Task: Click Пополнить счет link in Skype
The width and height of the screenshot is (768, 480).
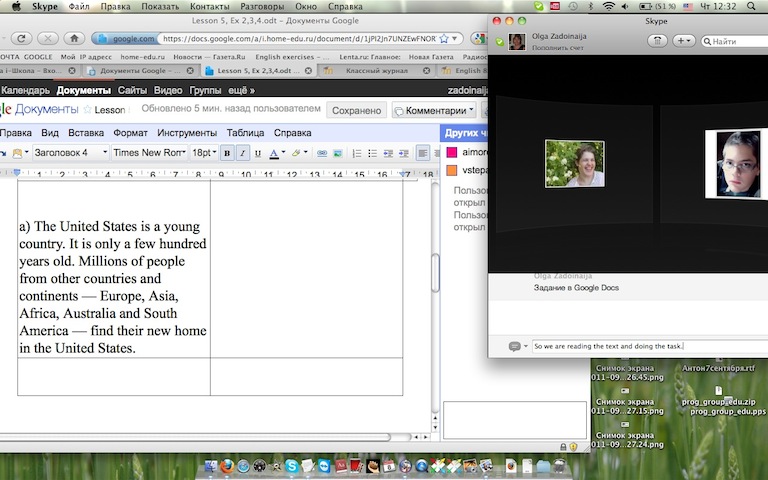Action: coord(557,48)
